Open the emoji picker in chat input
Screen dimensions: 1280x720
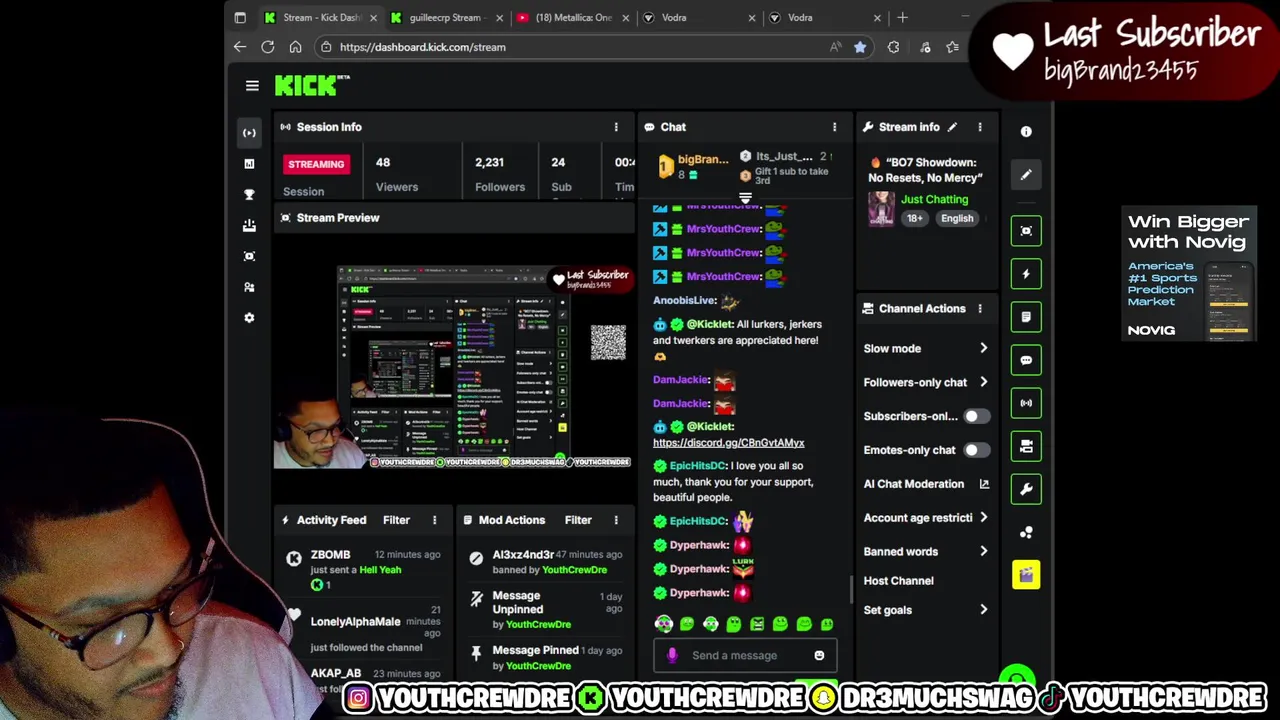(819, 656)
